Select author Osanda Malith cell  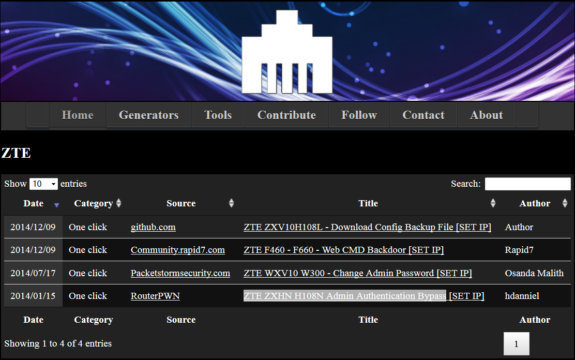tap(534, 273)
